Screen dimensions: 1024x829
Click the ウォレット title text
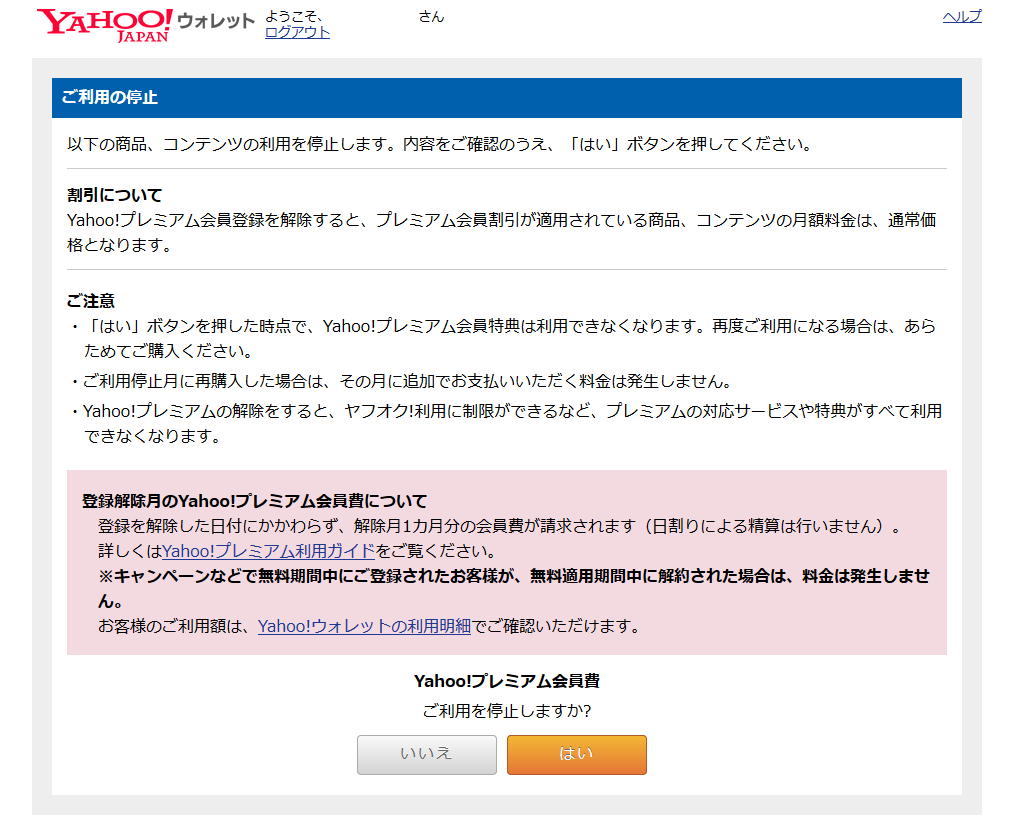(216, 21)
